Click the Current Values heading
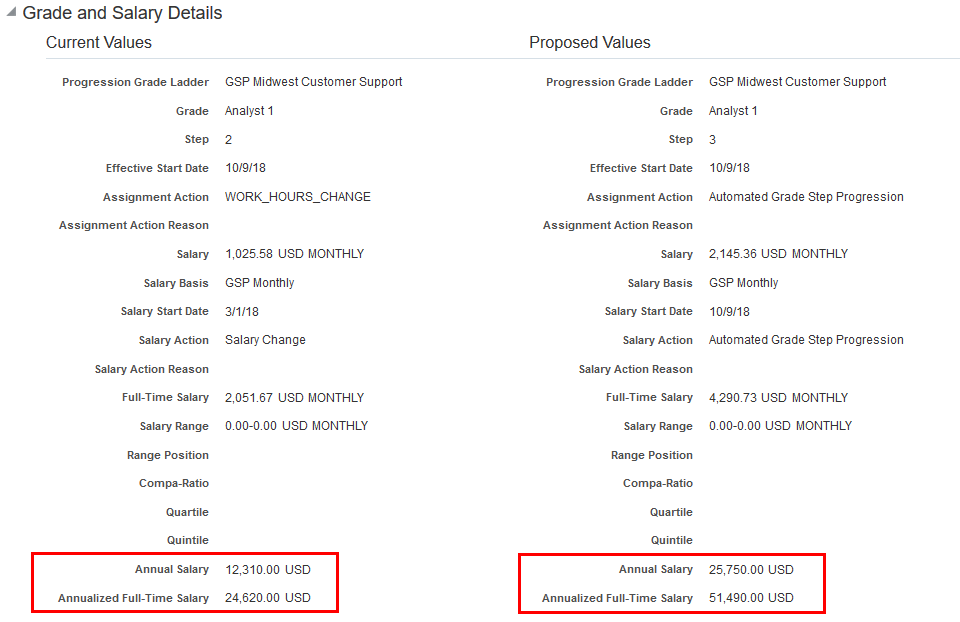960x622 pixels. [99, 43]
